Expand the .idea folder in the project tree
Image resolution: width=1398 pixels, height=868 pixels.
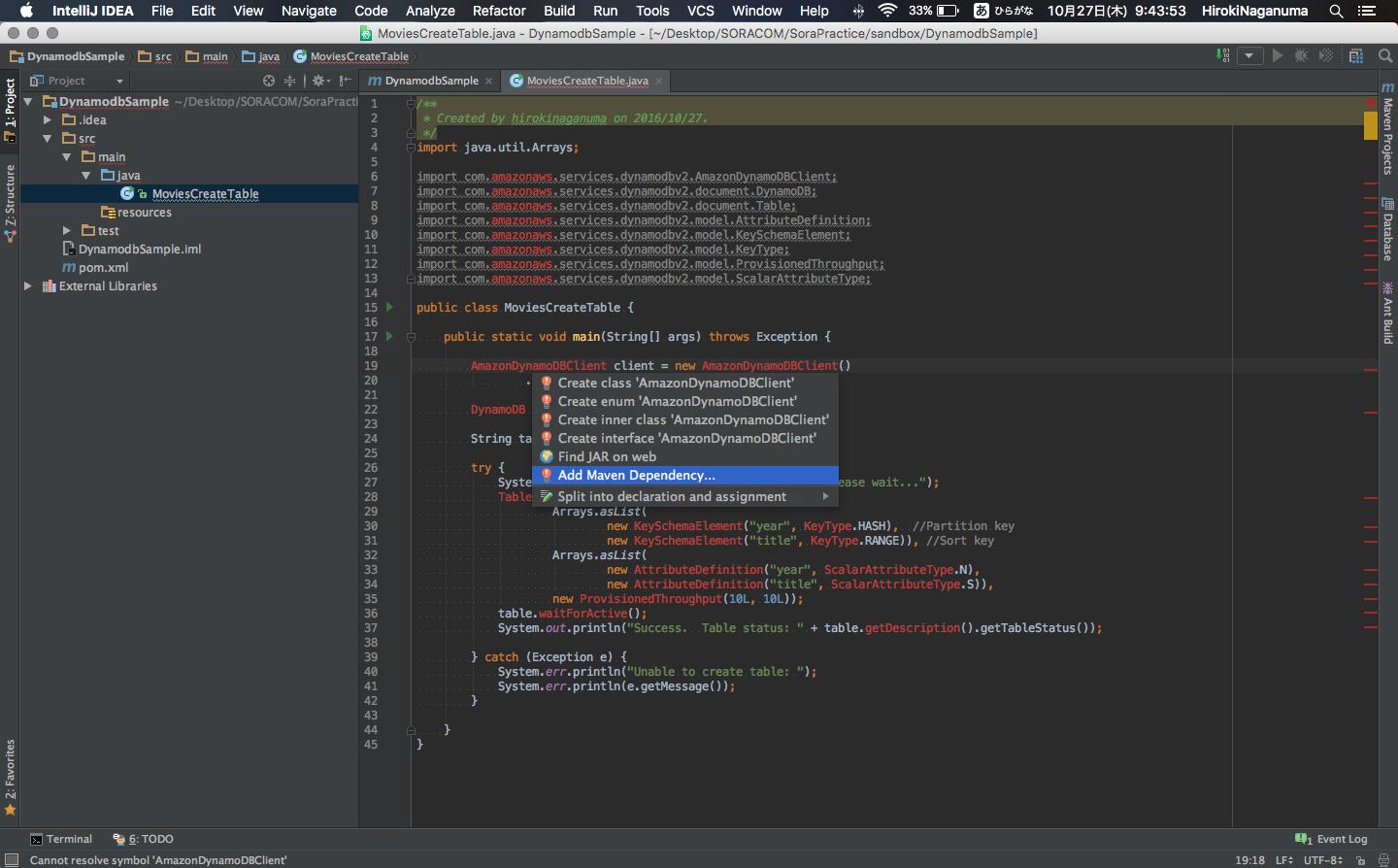tap(47, 119)
